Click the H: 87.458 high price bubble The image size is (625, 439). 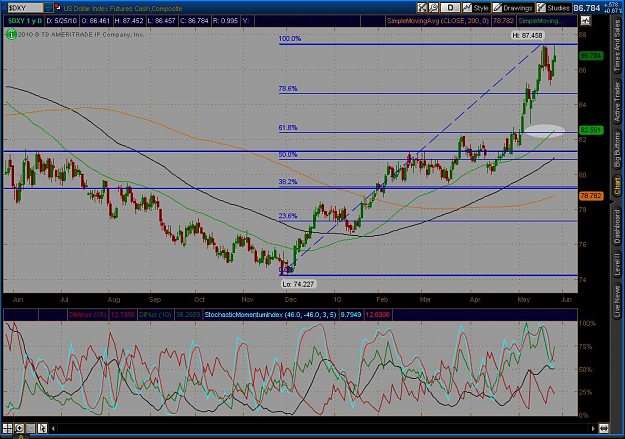[x=527, y=35]
